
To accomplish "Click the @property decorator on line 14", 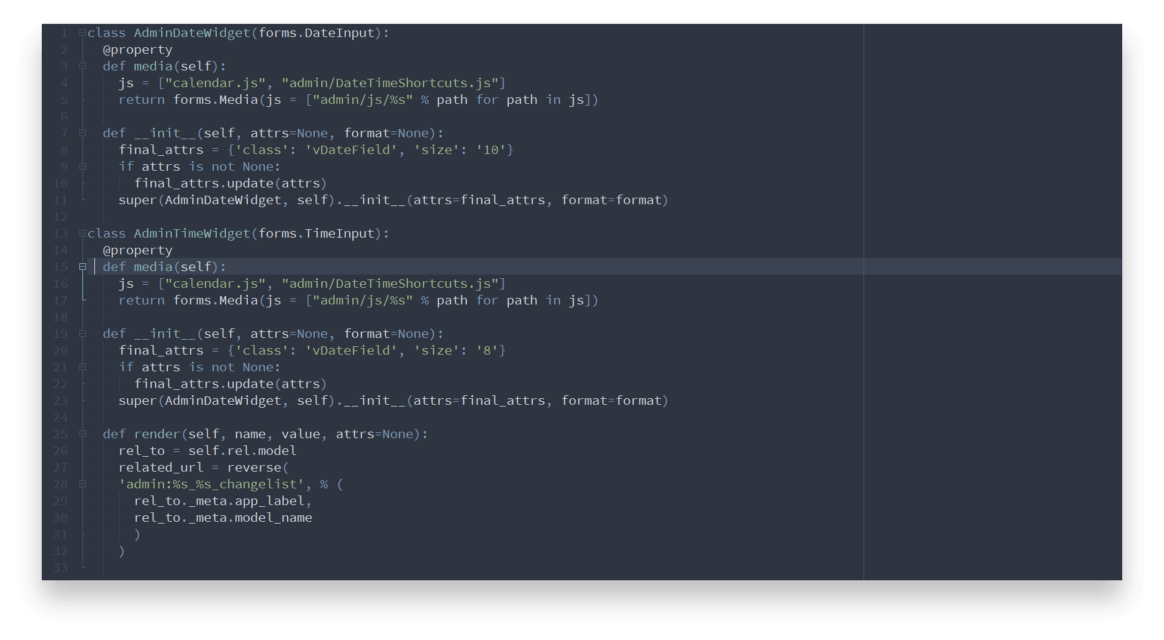I will [138, 249].
